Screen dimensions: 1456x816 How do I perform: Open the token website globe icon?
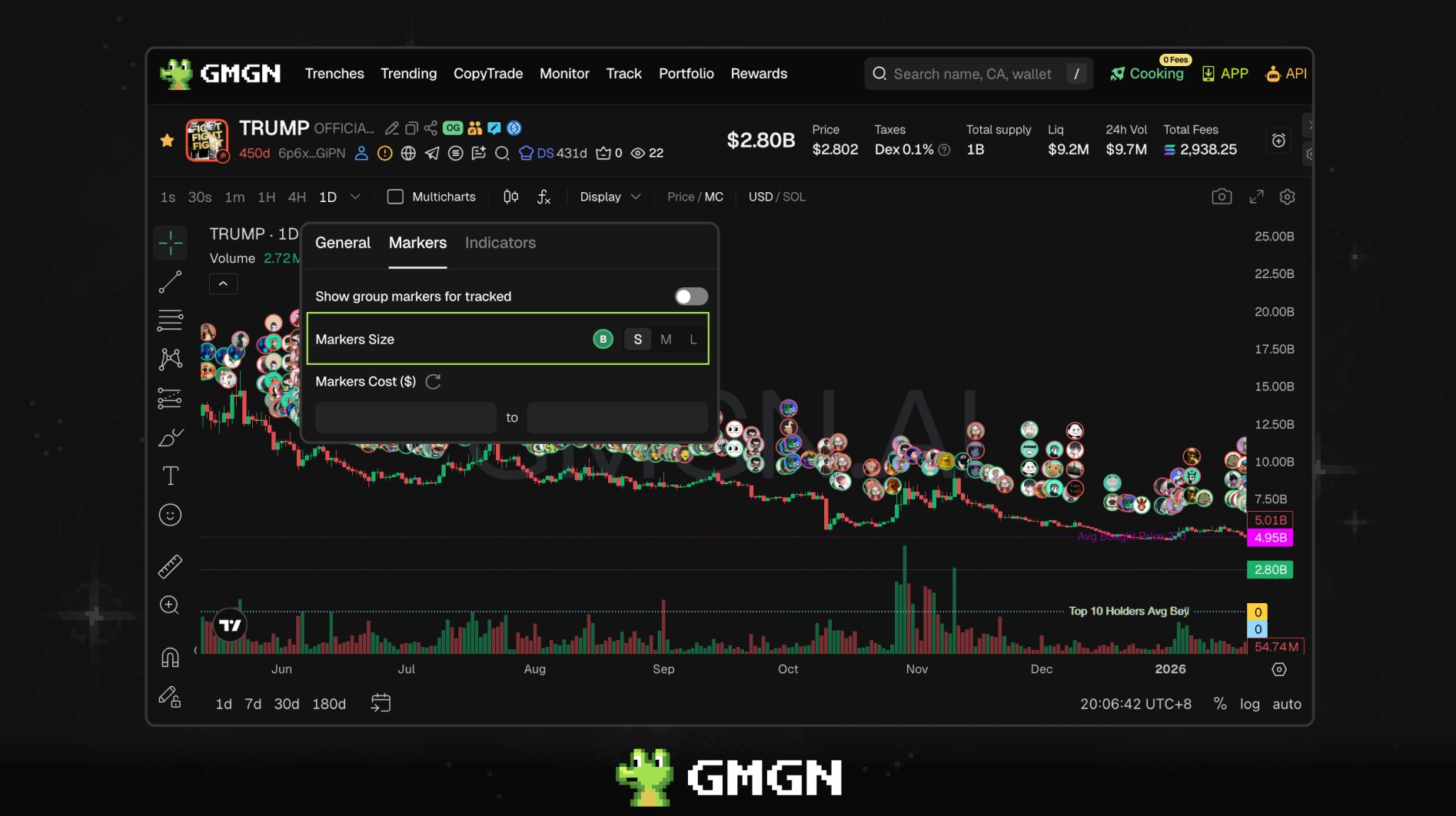[408, 153]
